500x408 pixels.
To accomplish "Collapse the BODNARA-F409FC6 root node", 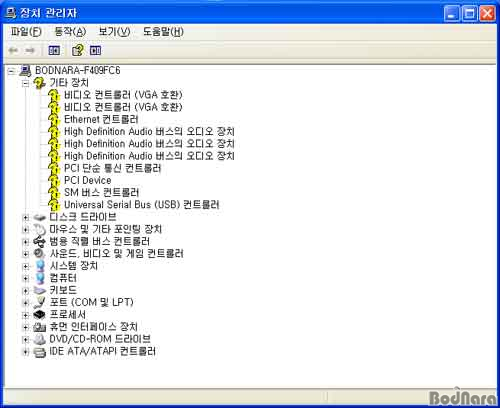I will (11, 71).
